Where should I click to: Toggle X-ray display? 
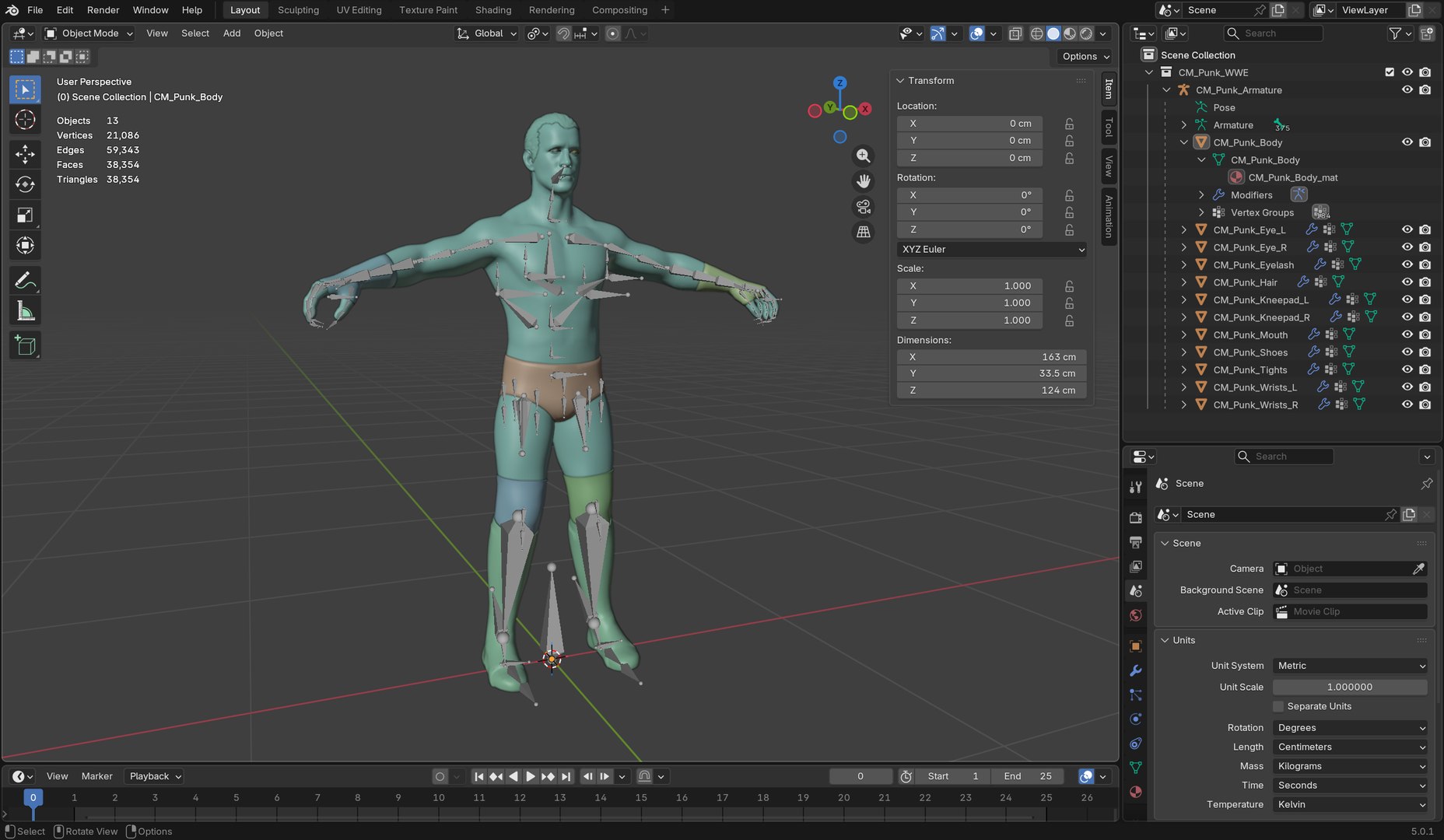(x=1015, y=33)
